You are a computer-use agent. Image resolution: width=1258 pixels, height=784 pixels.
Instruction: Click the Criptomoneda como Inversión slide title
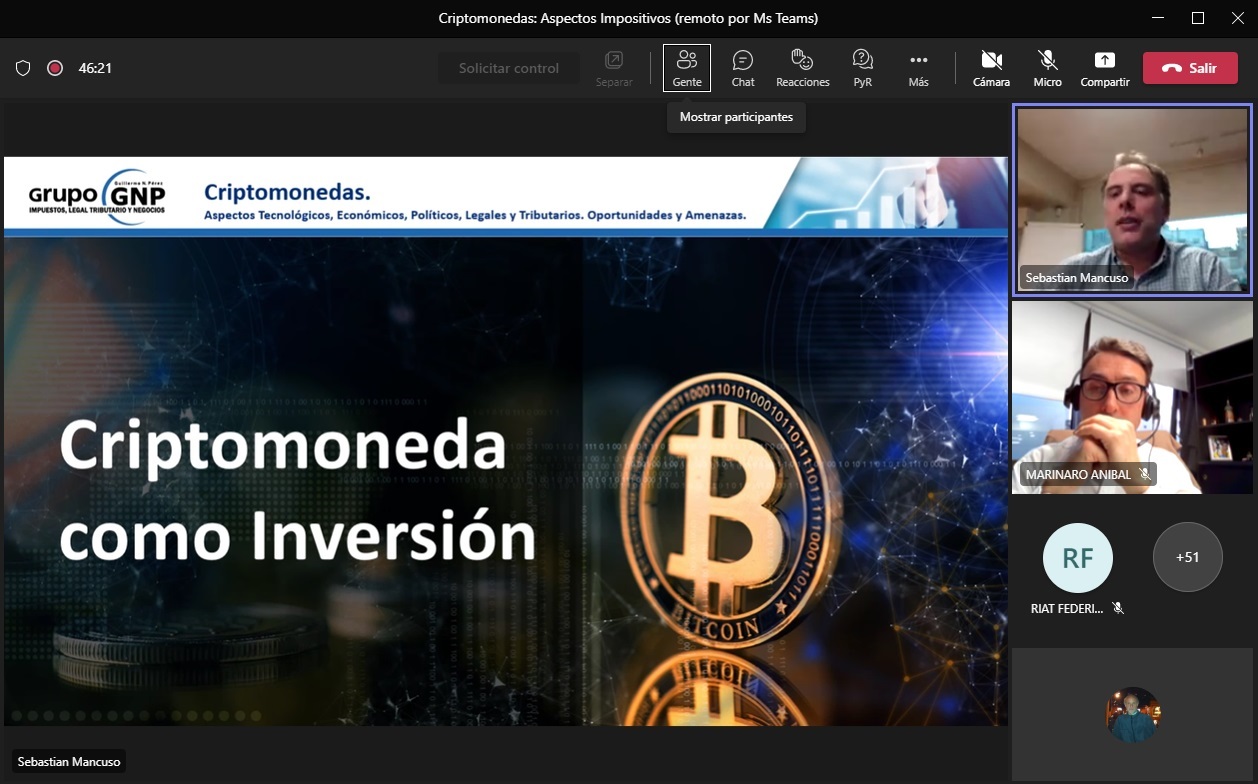(297, 491)
